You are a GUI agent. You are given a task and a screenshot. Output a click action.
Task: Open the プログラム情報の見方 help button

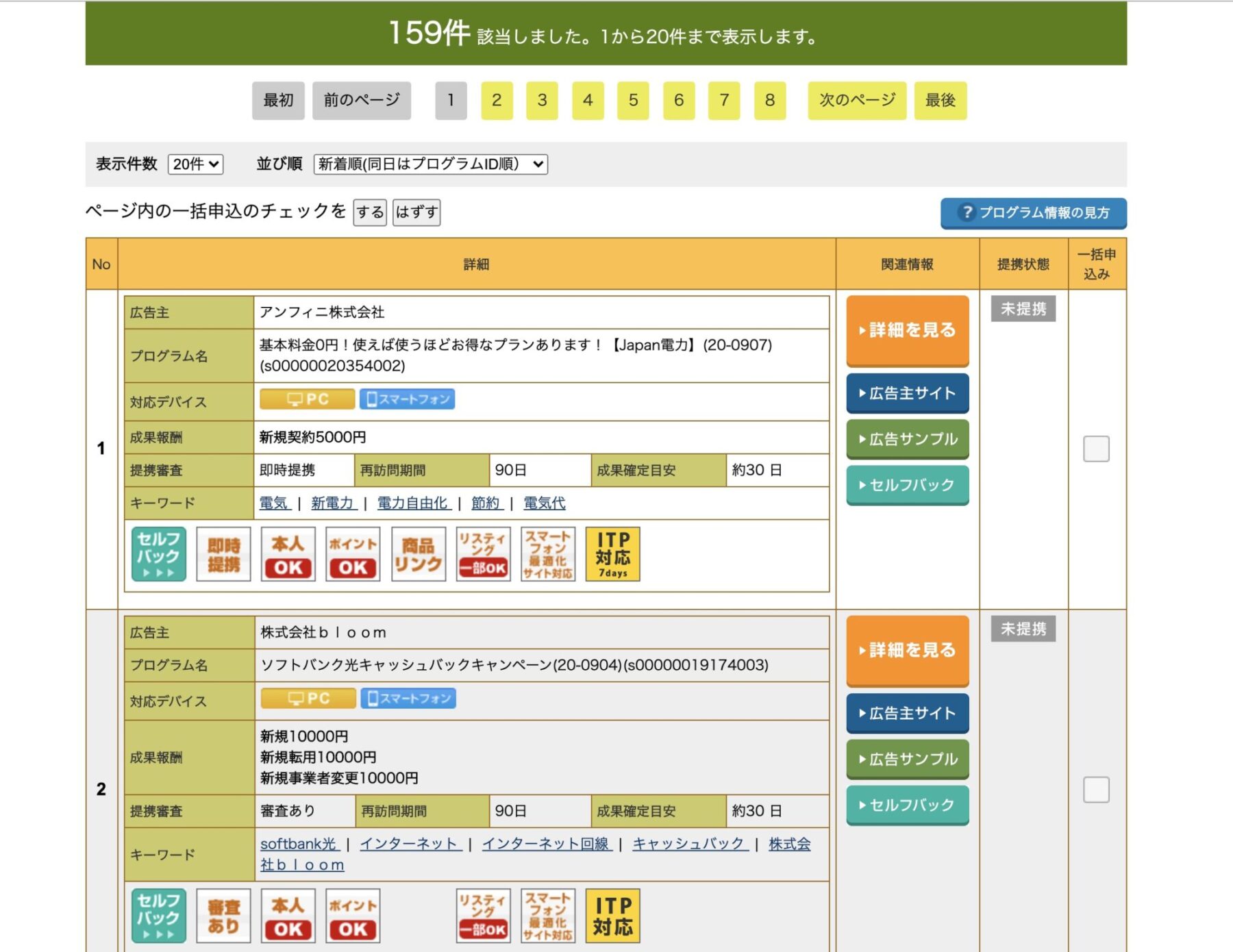click(x=1033, y=213)
